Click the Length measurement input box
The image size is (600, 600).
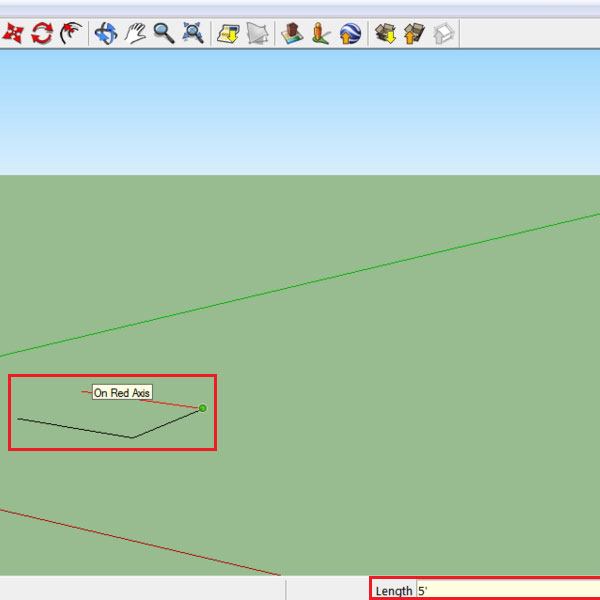coord(508,590)
